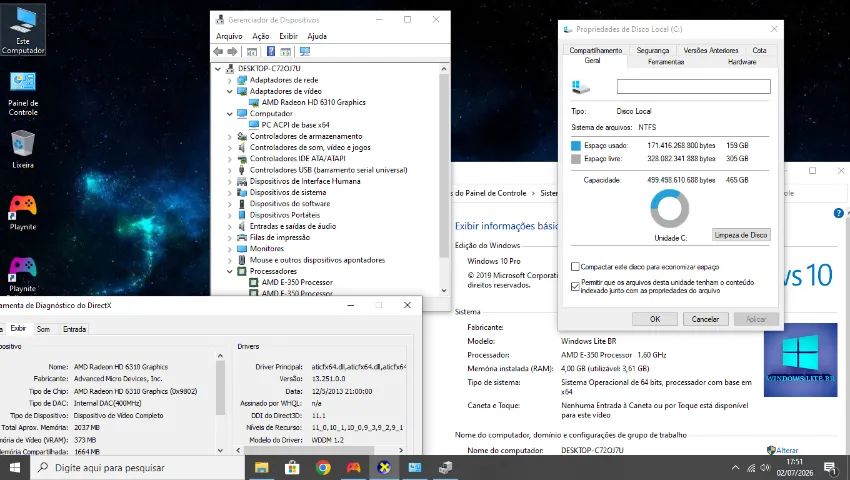Open the Lixeira recycle bin icon
Screen dimensions: 850x480
(x=23, y=149)
